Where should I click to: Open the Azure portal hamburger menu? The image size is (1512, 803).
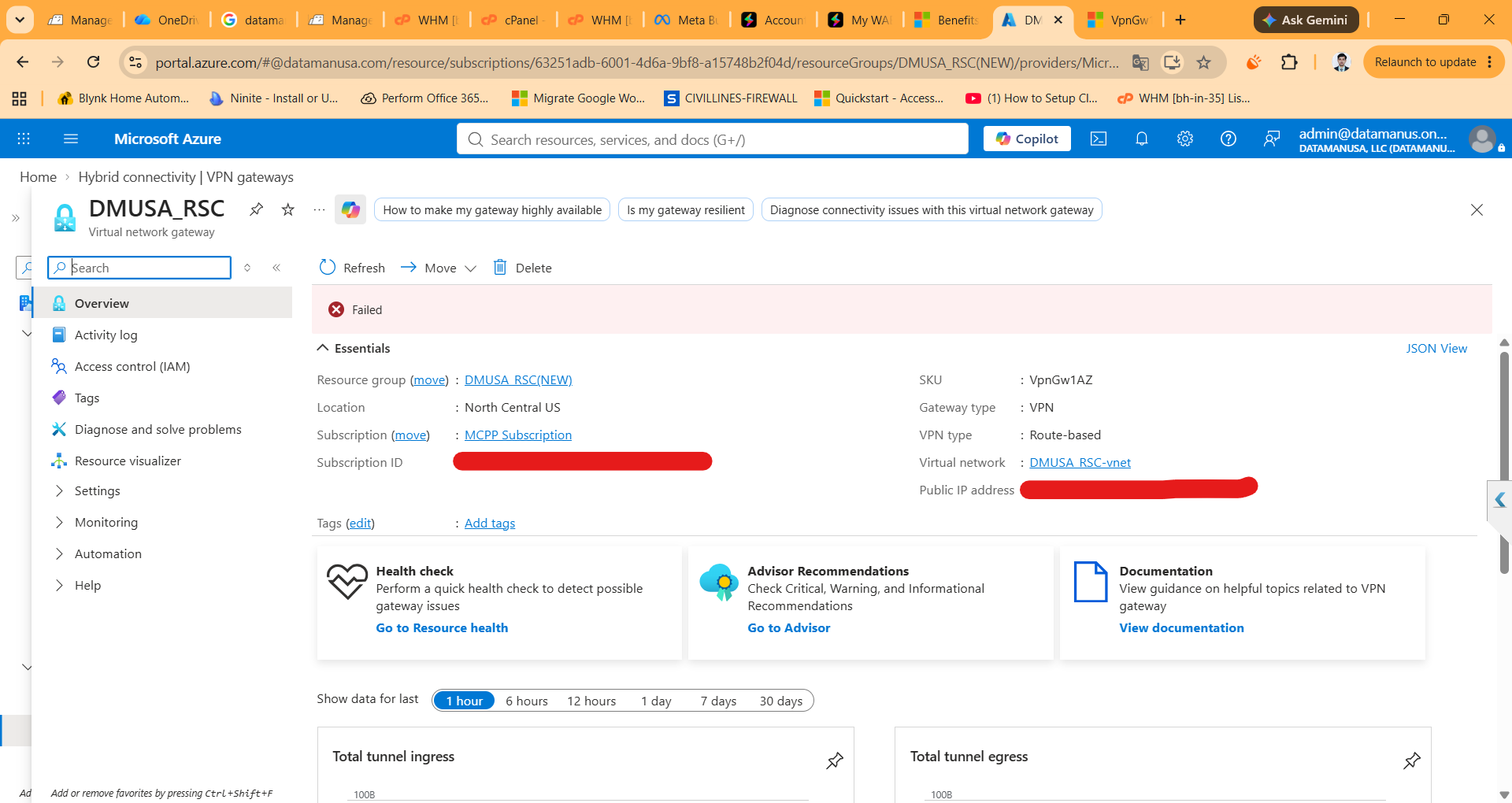[71, 139]
